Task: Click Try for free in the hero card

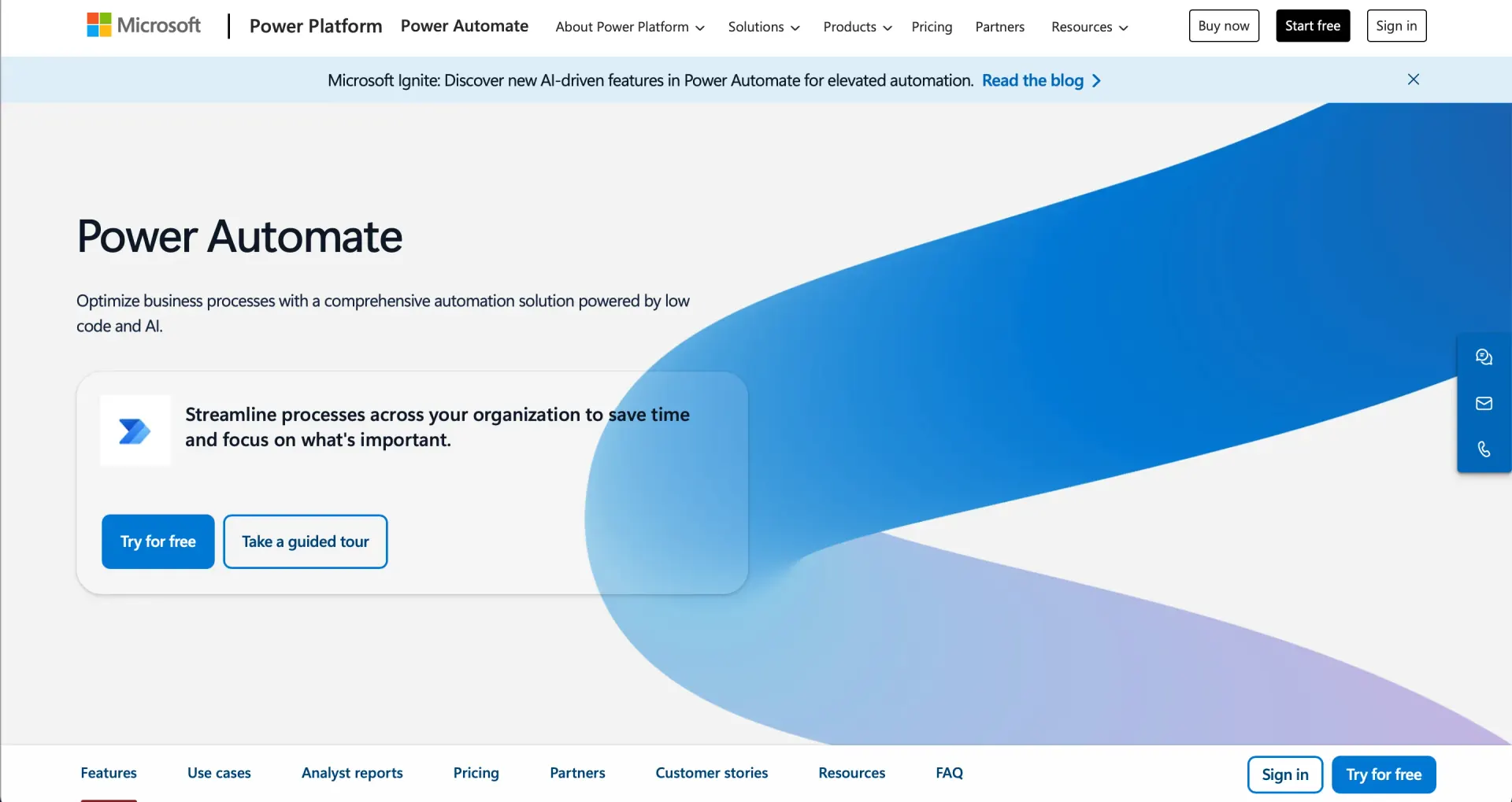Action: (x=158, y=541)
